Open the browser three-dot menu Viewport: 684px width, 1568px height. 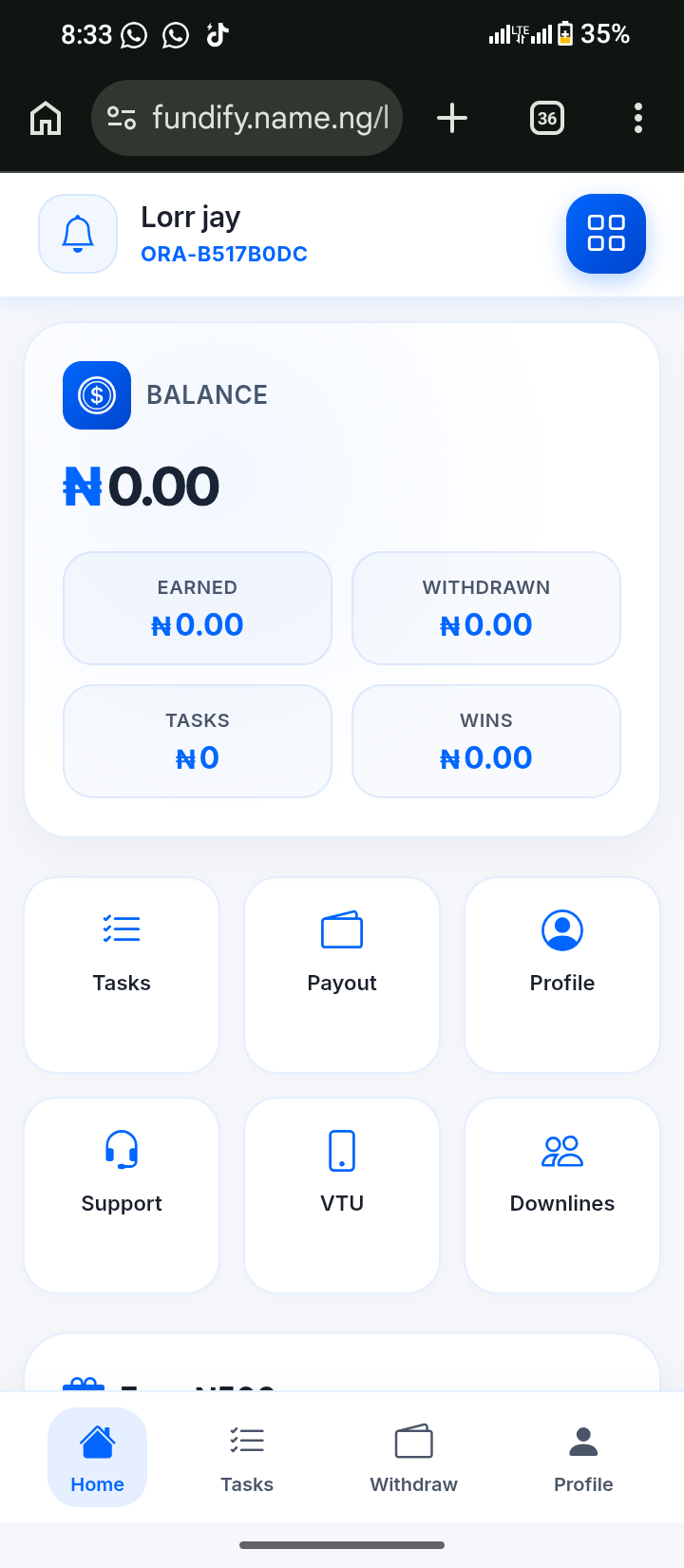(638, 119)
